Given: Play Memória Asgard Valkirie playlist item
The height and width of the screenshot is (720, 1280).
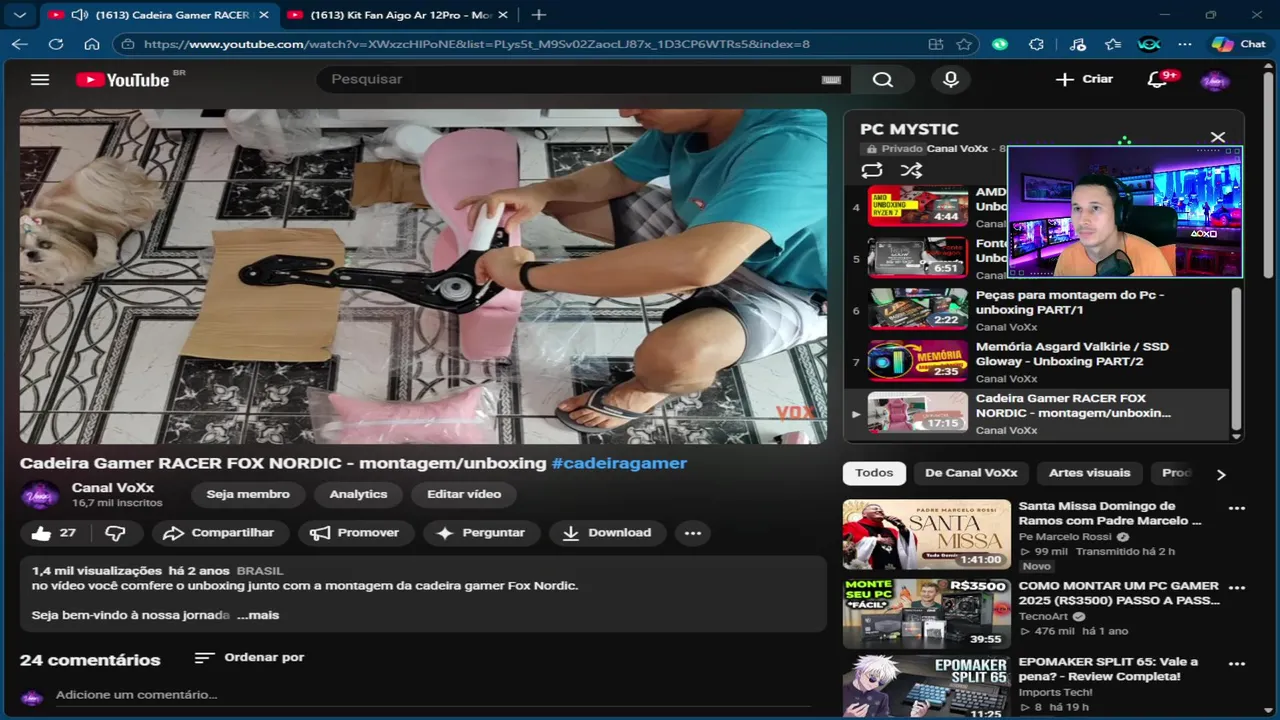Looking at the screenshot, I should (x=1038, y=361).
